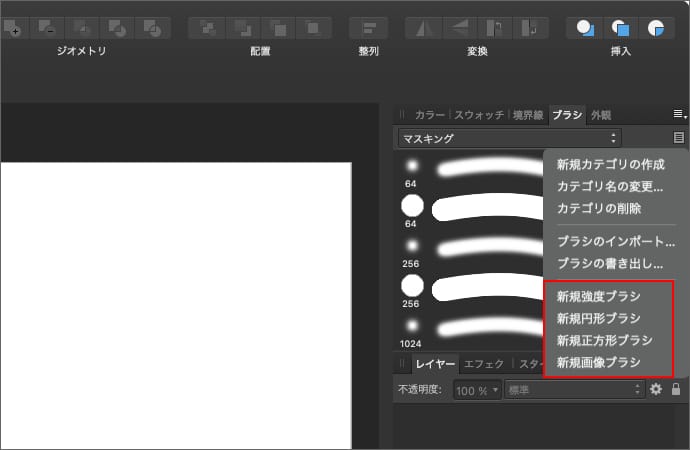Open the マスキング brush category dropdown
This screenshot has height=450, width=690.
click(509, 138)
